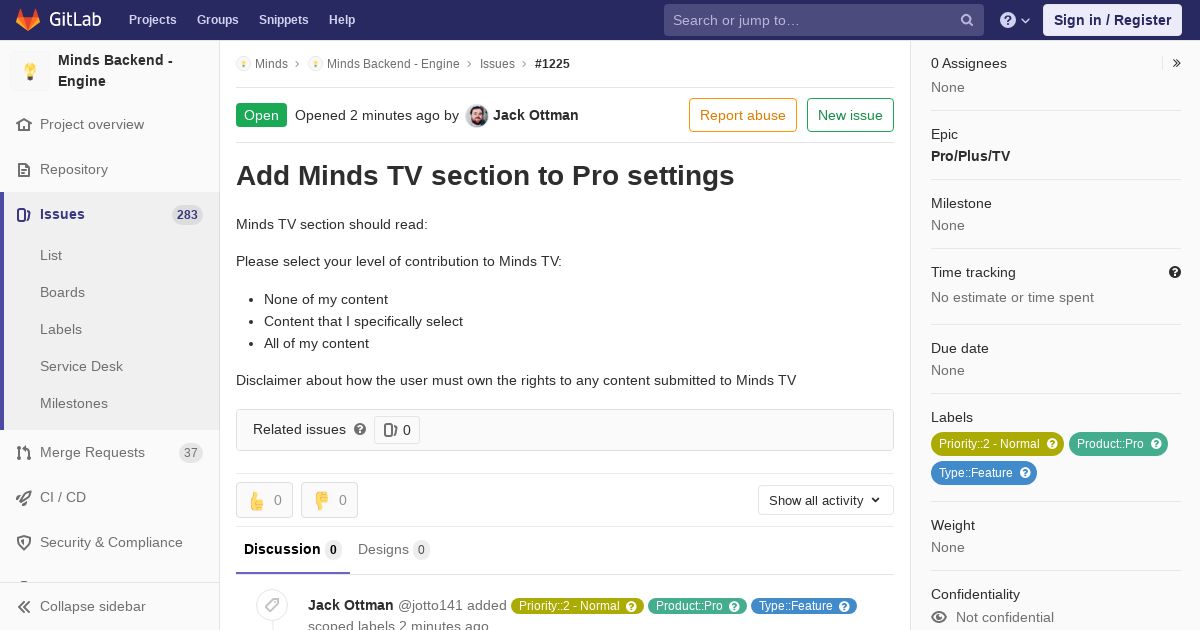
Task: Click the Minds Backend lightbulb project avatar
Action: tap(30, 71)
